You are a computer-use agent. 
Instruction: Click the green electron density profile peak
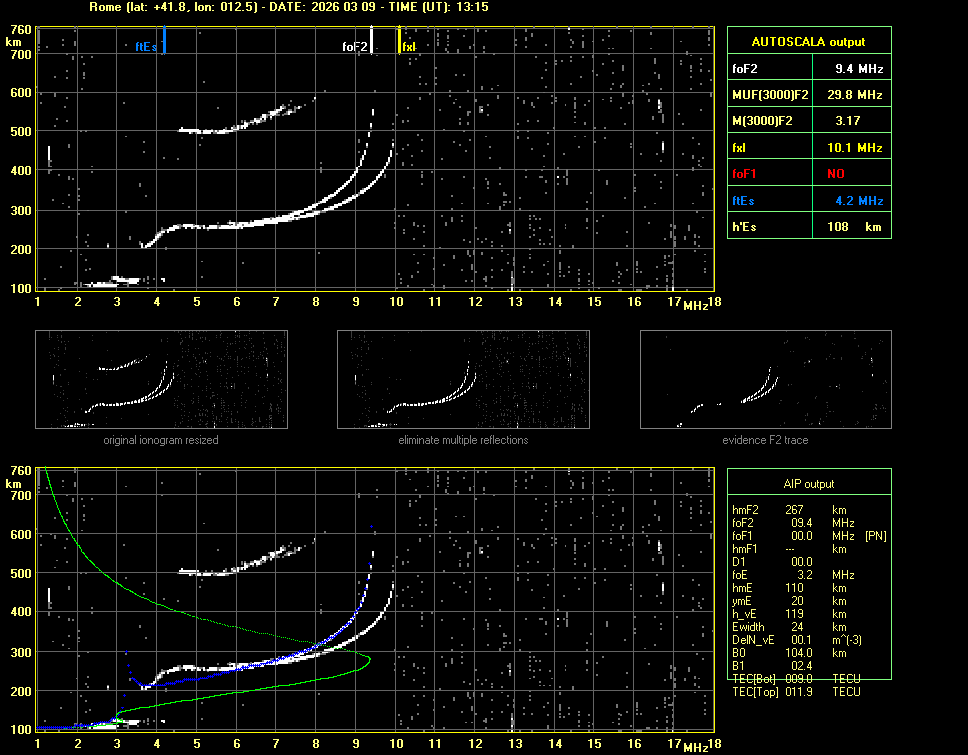coord(368,658)
